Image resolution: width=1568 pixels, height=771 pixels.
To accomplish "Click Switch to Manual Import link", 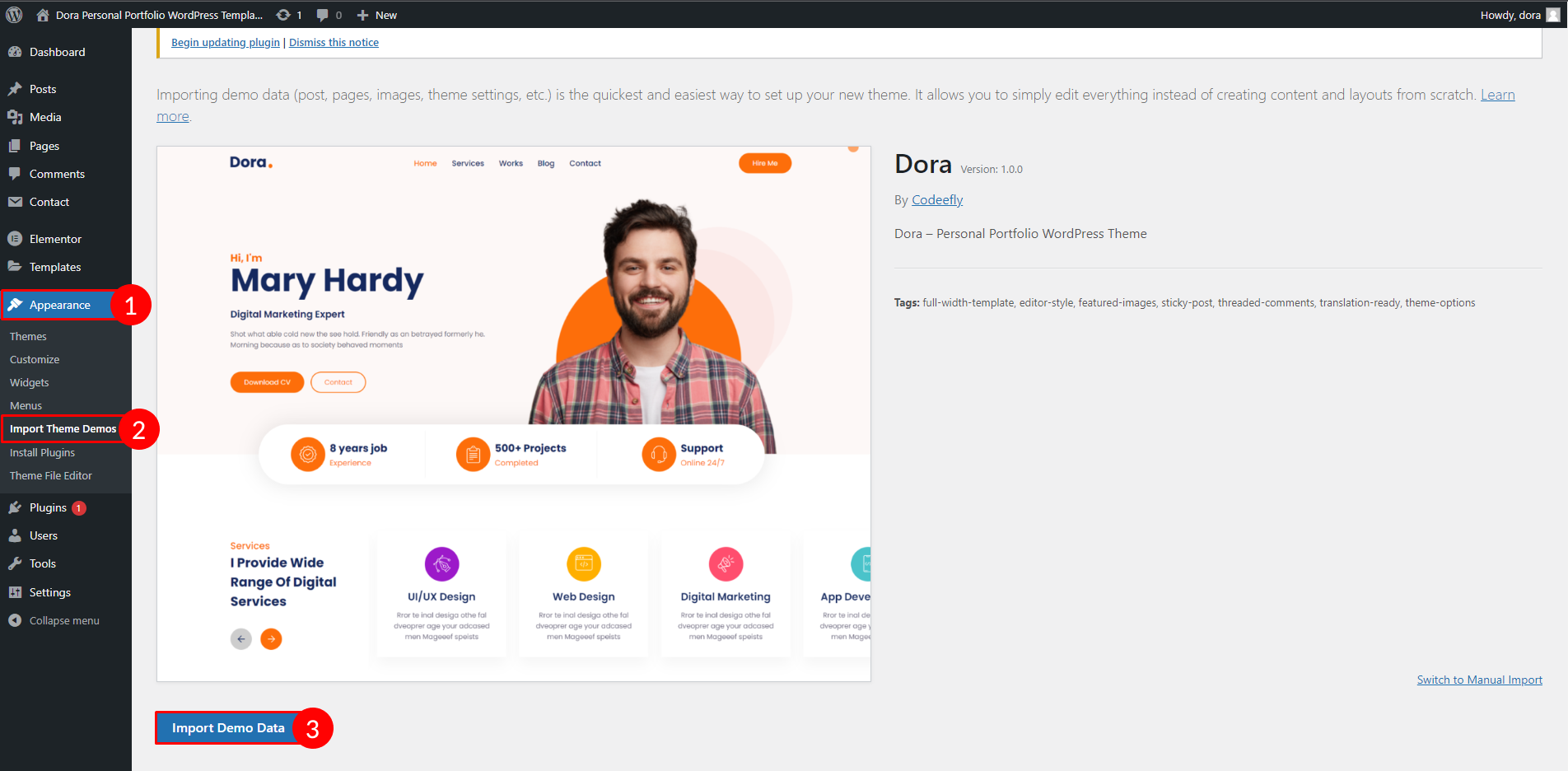I will [x=1479, y=680].
